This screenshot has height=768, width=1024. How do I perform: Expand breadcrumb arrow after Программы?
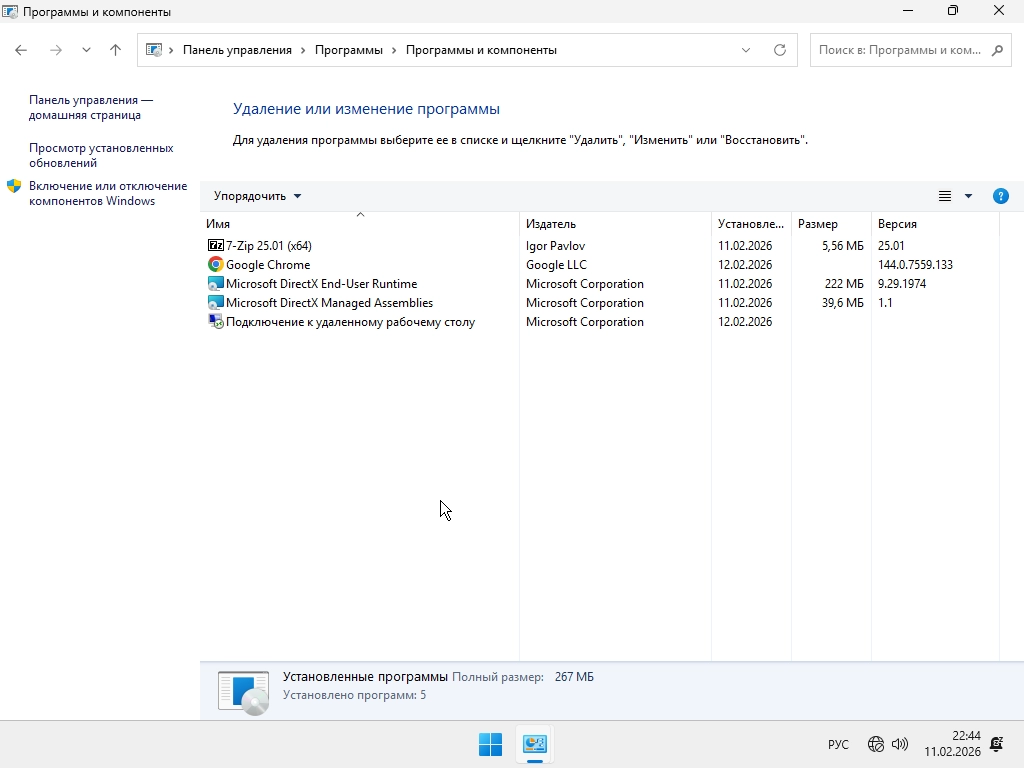pos(394,50)
